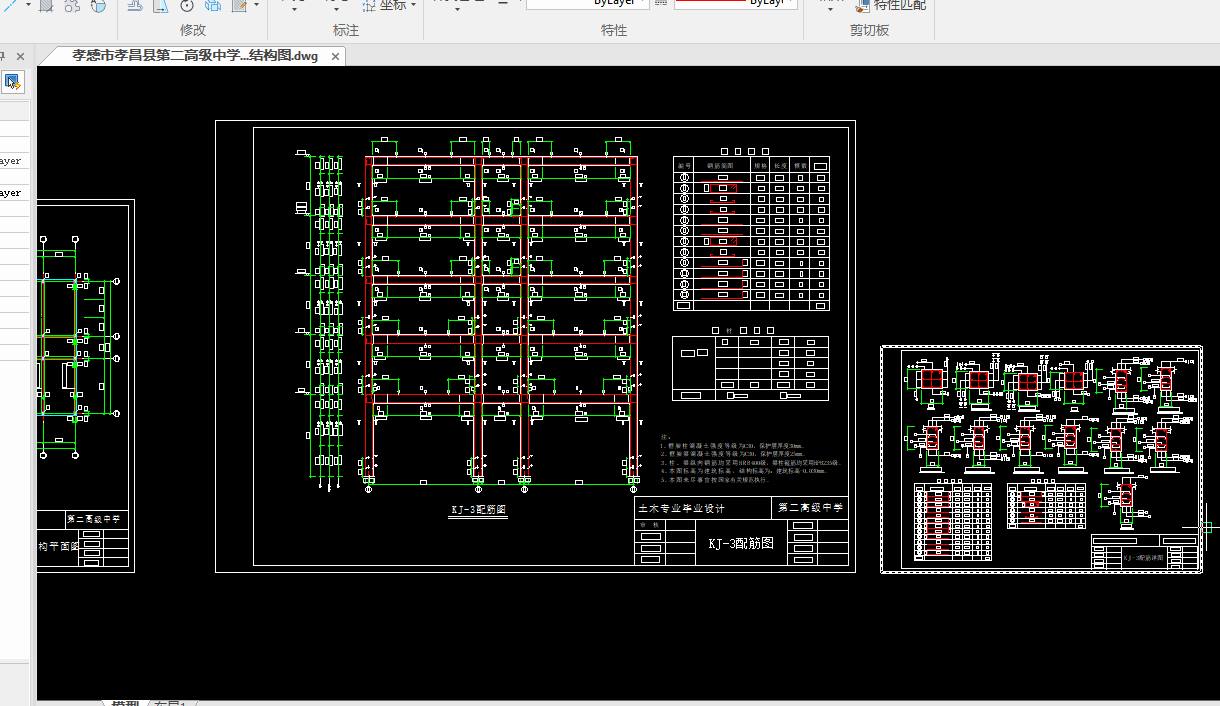
Task: Select the 结构图.dwg document tab
Action: pyautogui.click(x=195, y=56)
